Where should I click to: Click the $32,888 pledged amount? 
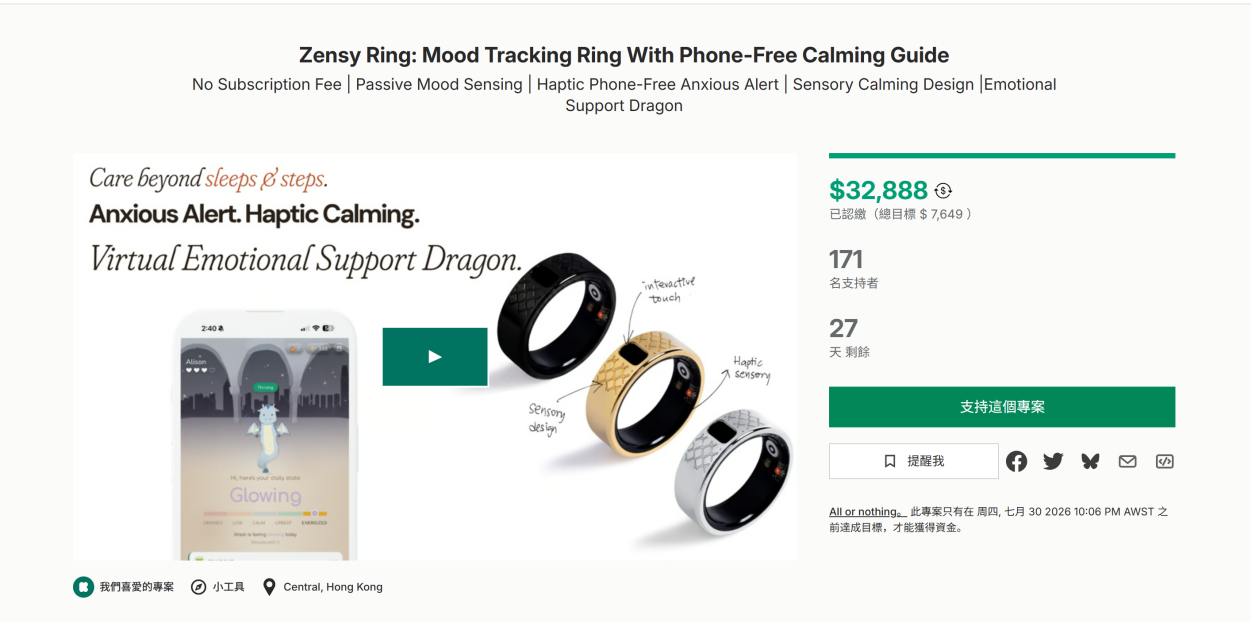[x=879, y=190]
